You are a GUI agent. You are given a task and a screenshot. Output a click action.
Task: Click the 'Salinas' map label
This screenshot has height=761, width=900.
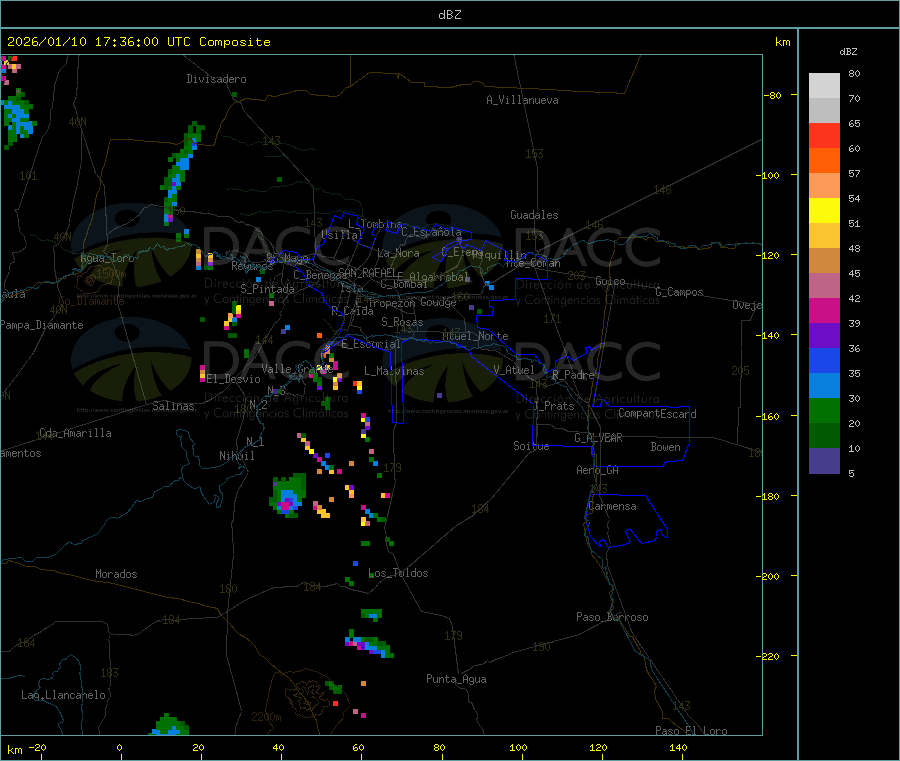[x=173, y=406]
